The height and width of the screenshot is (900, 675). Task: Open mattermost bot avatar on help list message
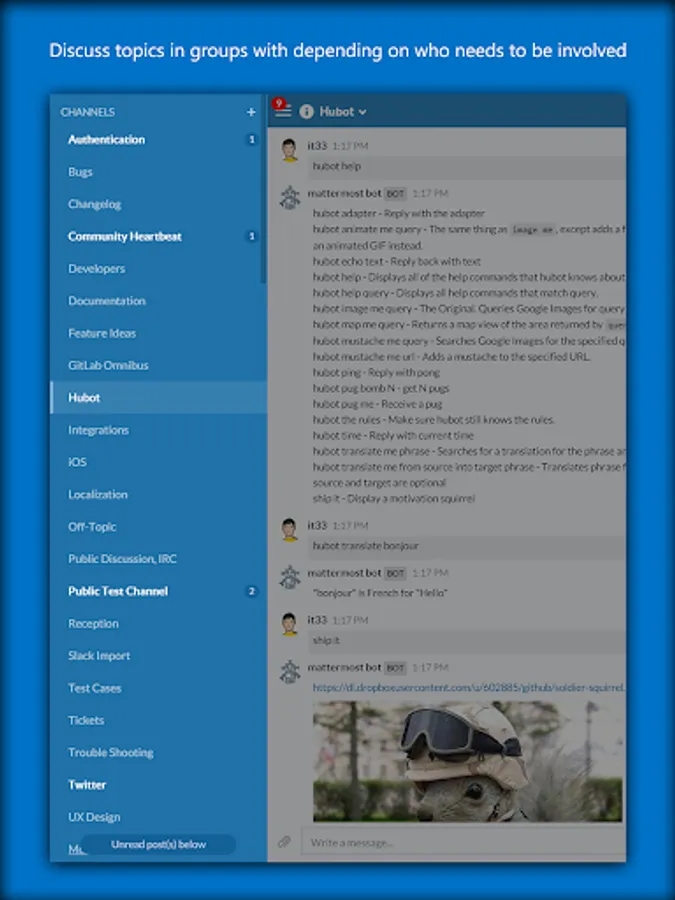(290, 197)
